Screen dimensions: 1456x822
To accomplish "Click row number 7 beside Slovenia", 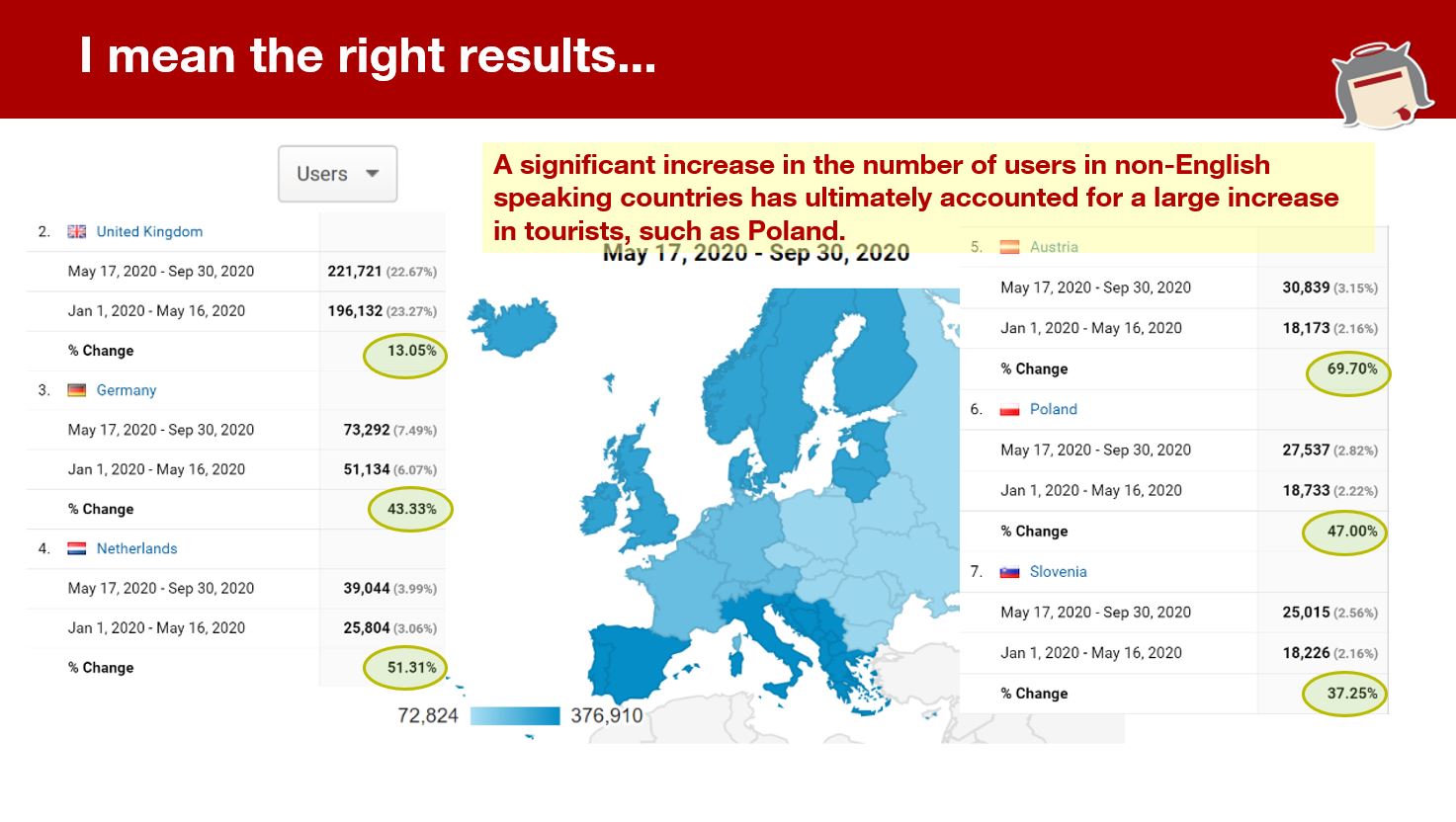I will tap(976, 571).
